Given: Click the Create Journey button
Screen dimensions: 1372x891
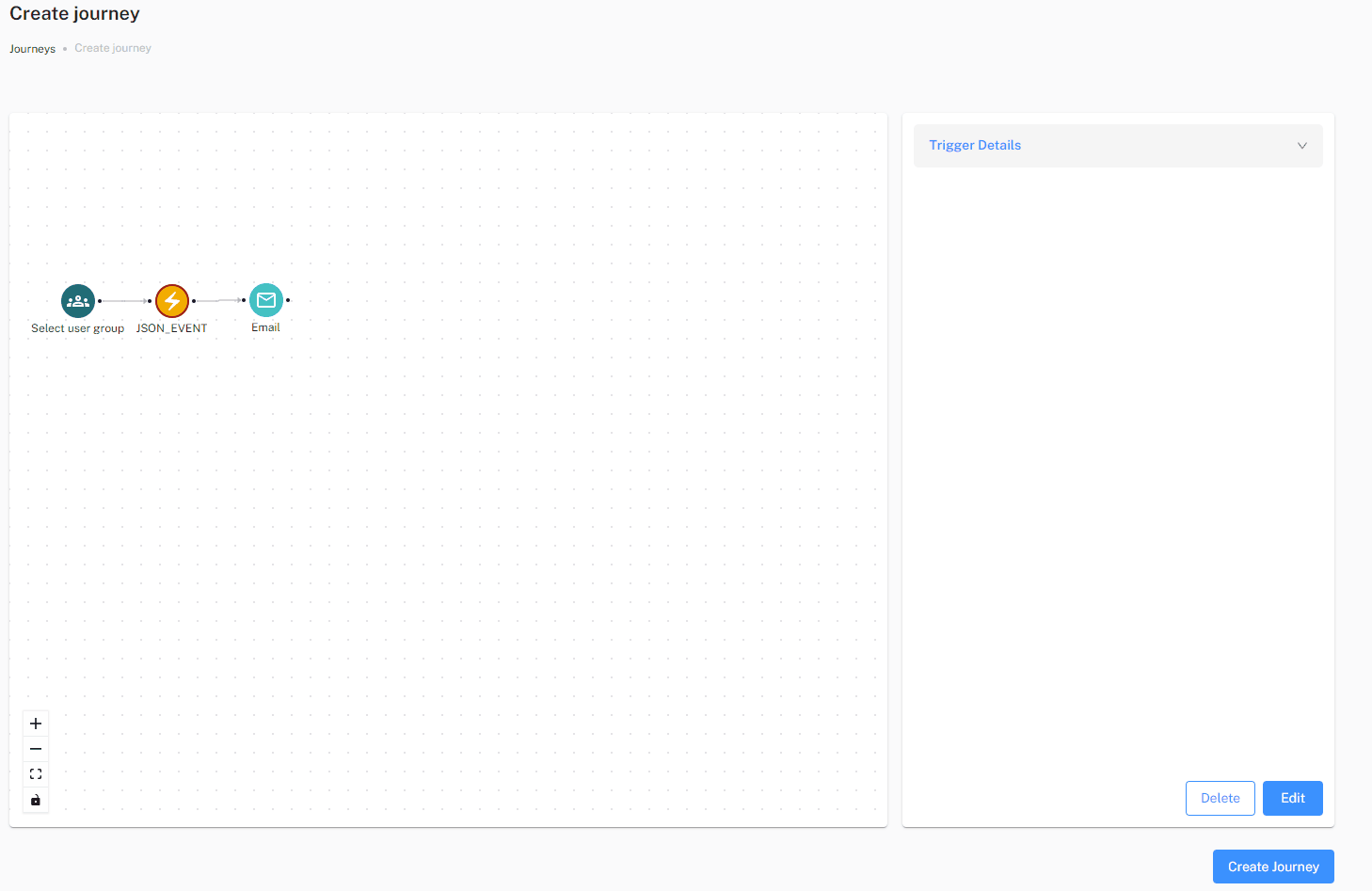Looking at the screenshot, I should pyautogui.click(x=1272, y=867).
